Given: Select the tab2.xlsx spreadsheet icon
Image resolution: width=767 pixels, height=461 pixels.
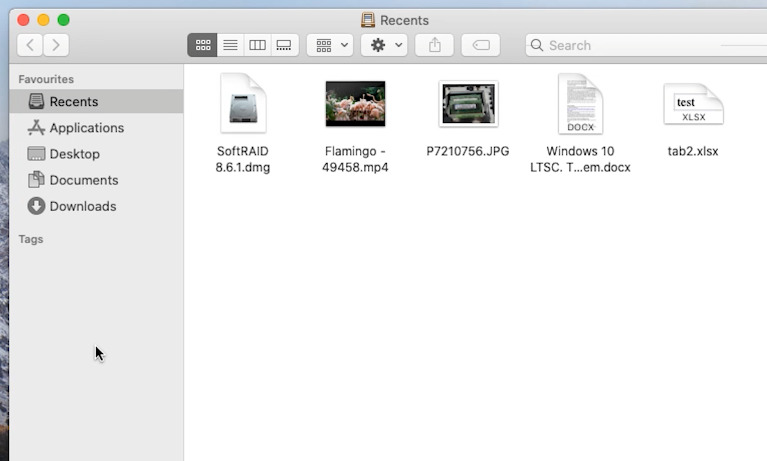Looking at the screenshot, I should tap(693, 104).
